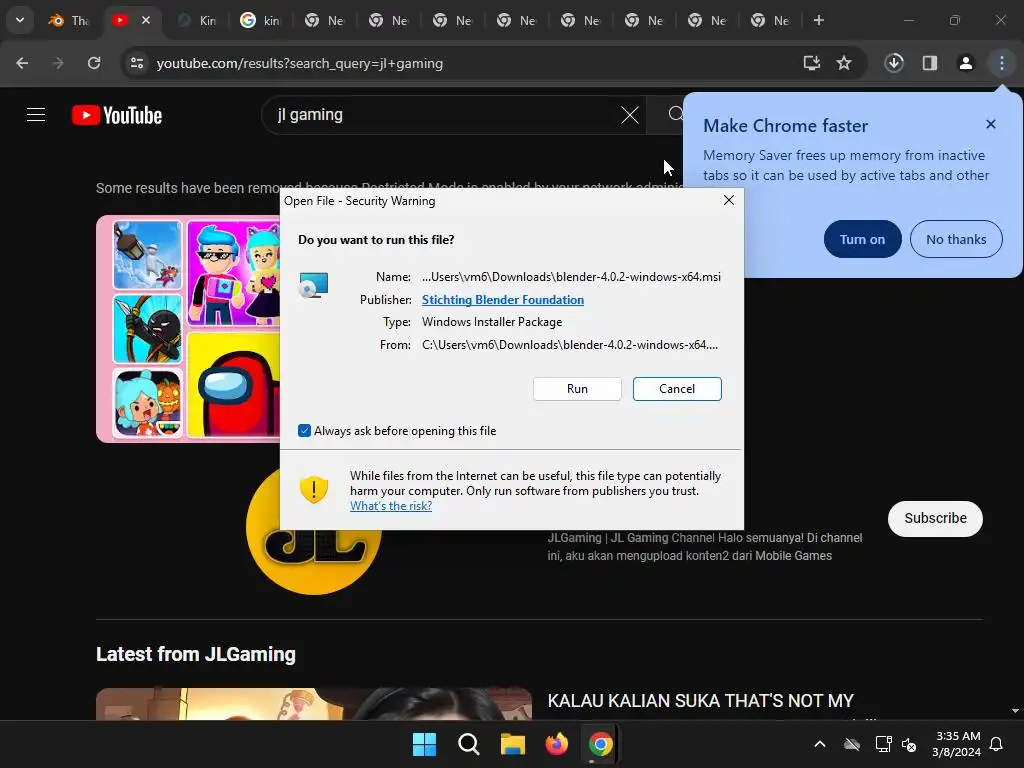
Task: Uncheck 'Always ask before opening this file'
Action: coord(304,430)
